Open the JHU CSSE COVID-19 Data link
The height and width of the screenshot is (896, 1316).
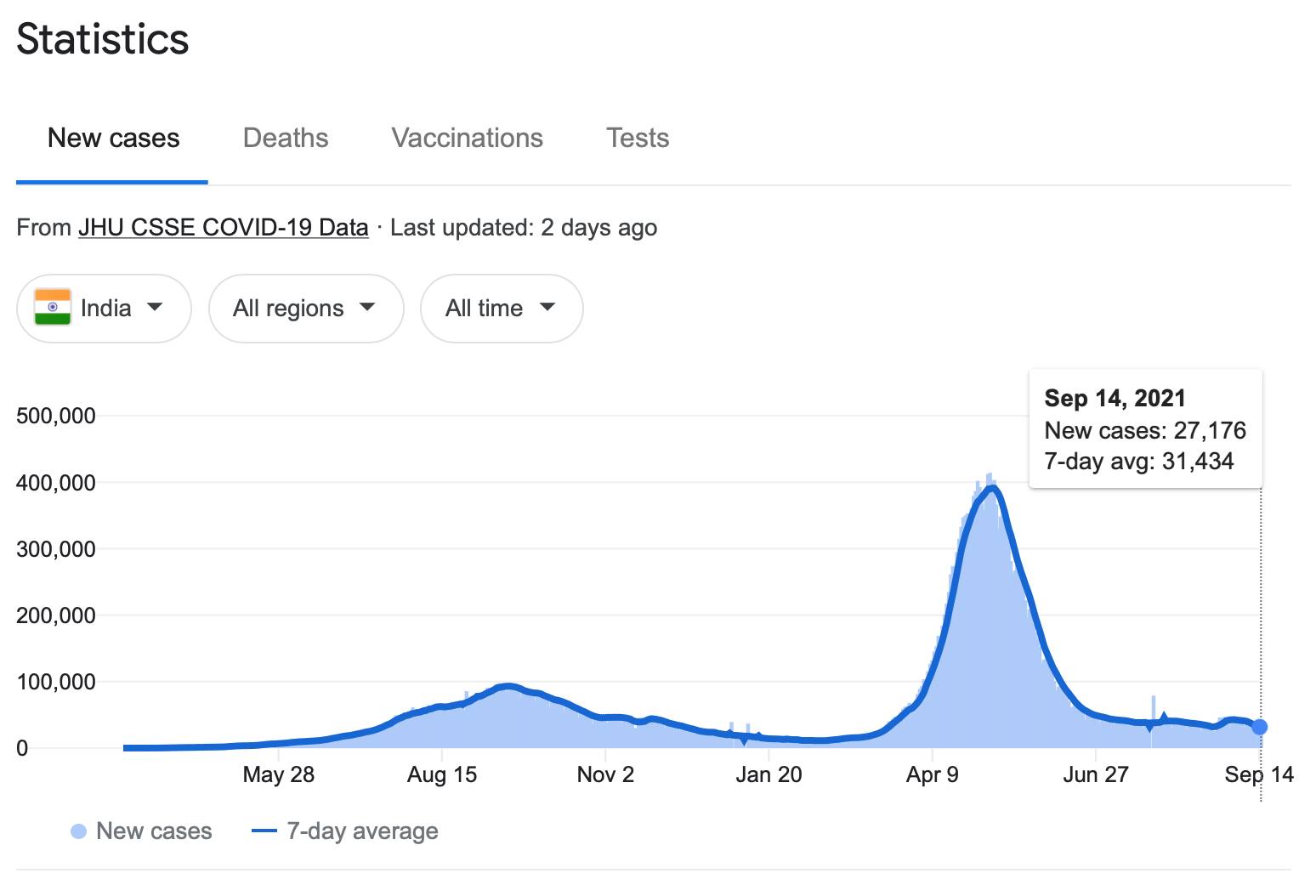tap(223, 228)
